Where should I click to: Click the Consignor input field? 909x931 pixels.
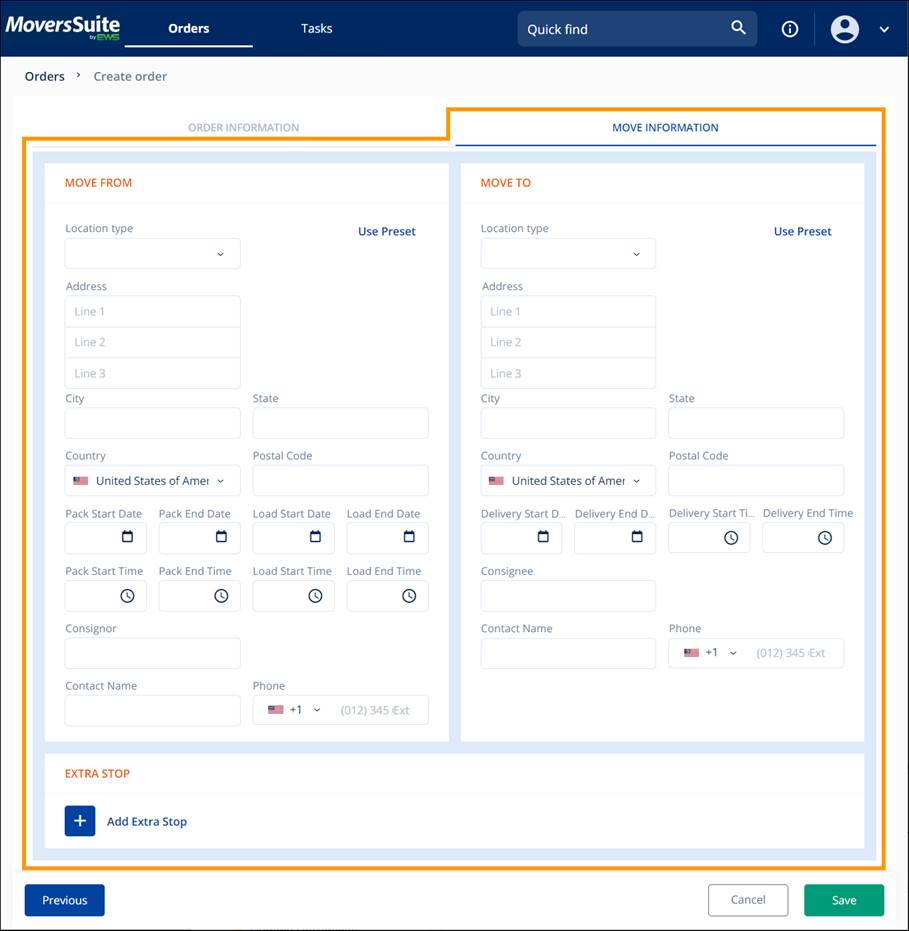(152, 652)
